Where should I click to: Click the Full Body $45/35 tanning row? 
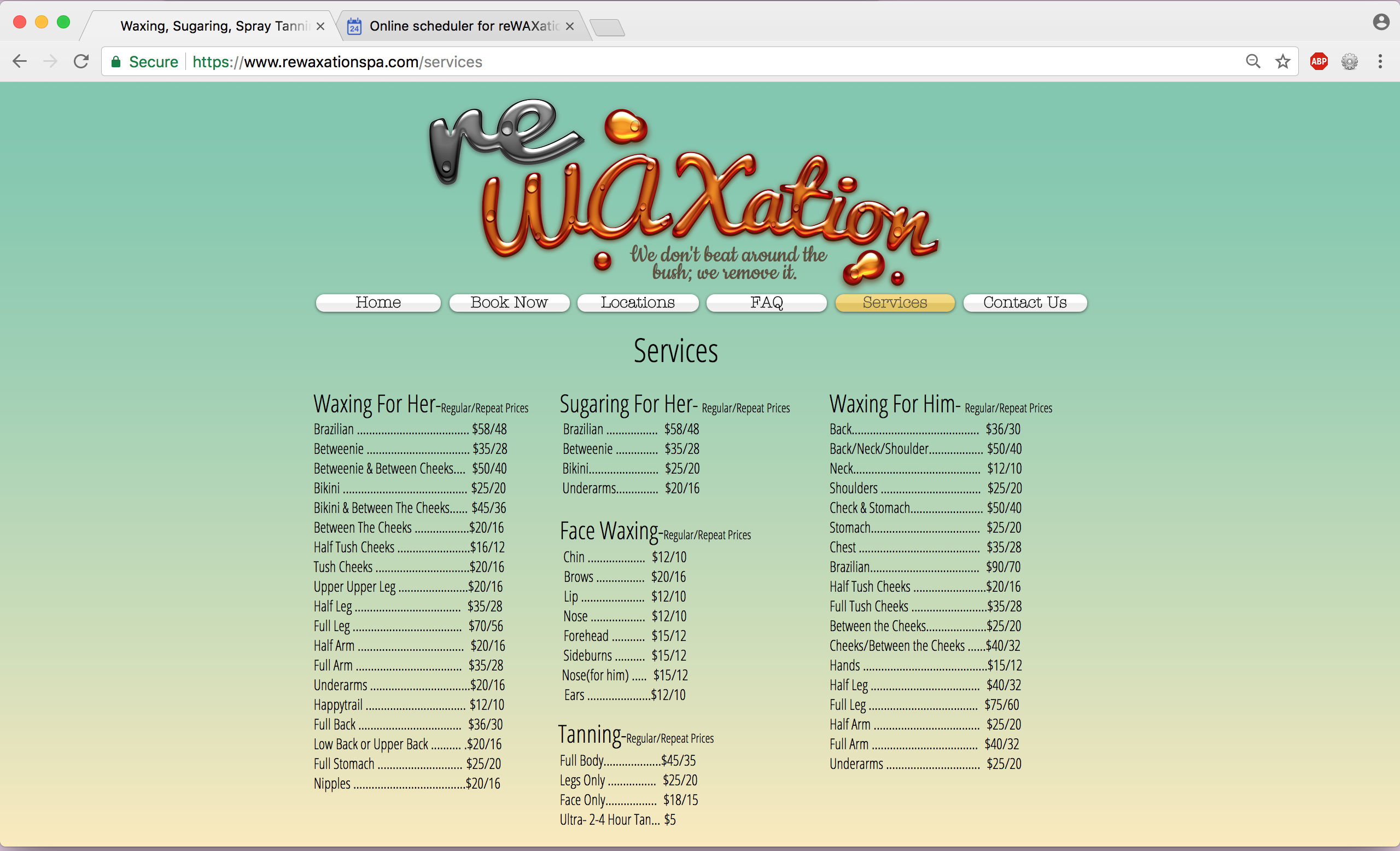[628, 761]
